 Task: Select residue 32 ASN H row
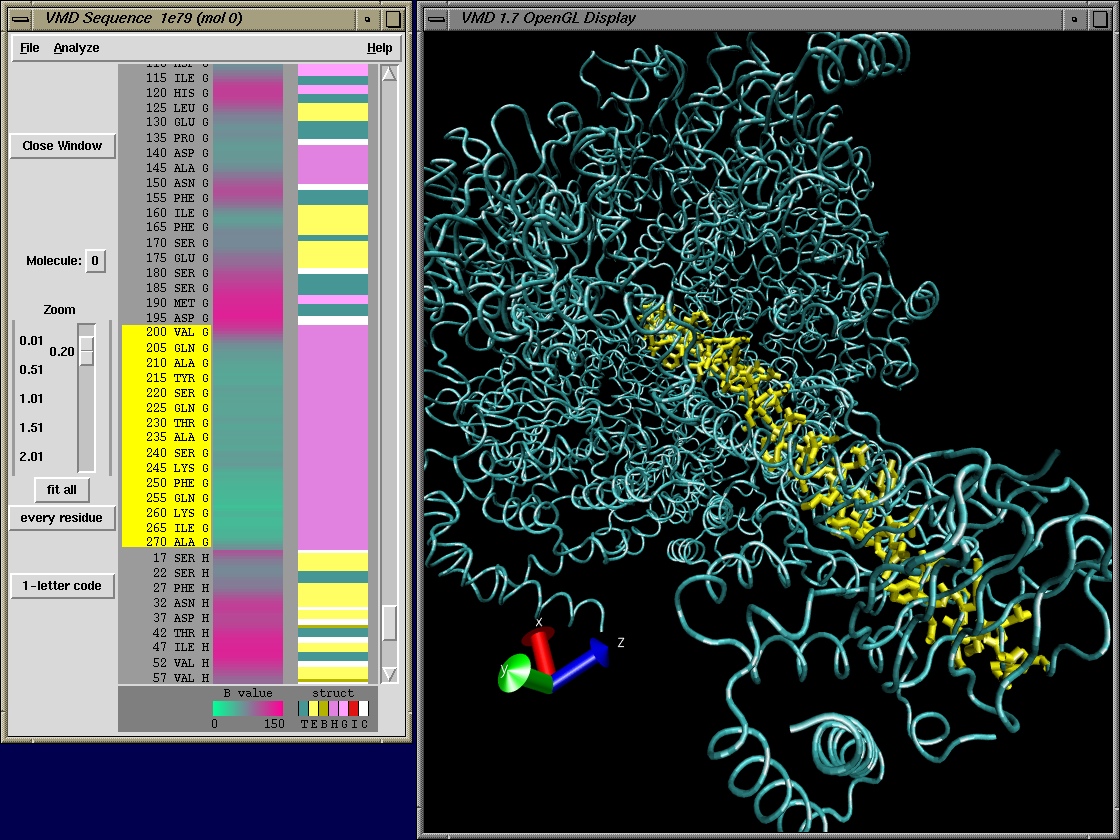tap(166, 603)
